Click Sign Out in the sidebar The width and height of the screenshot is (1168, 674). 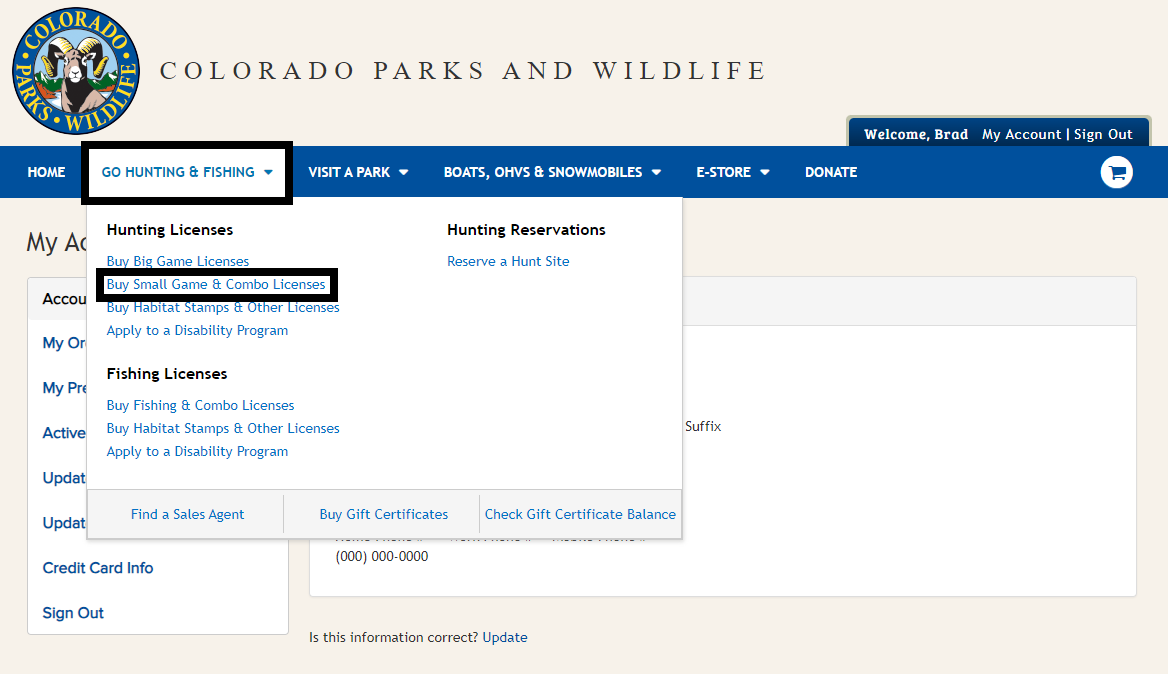coord(73,613)
